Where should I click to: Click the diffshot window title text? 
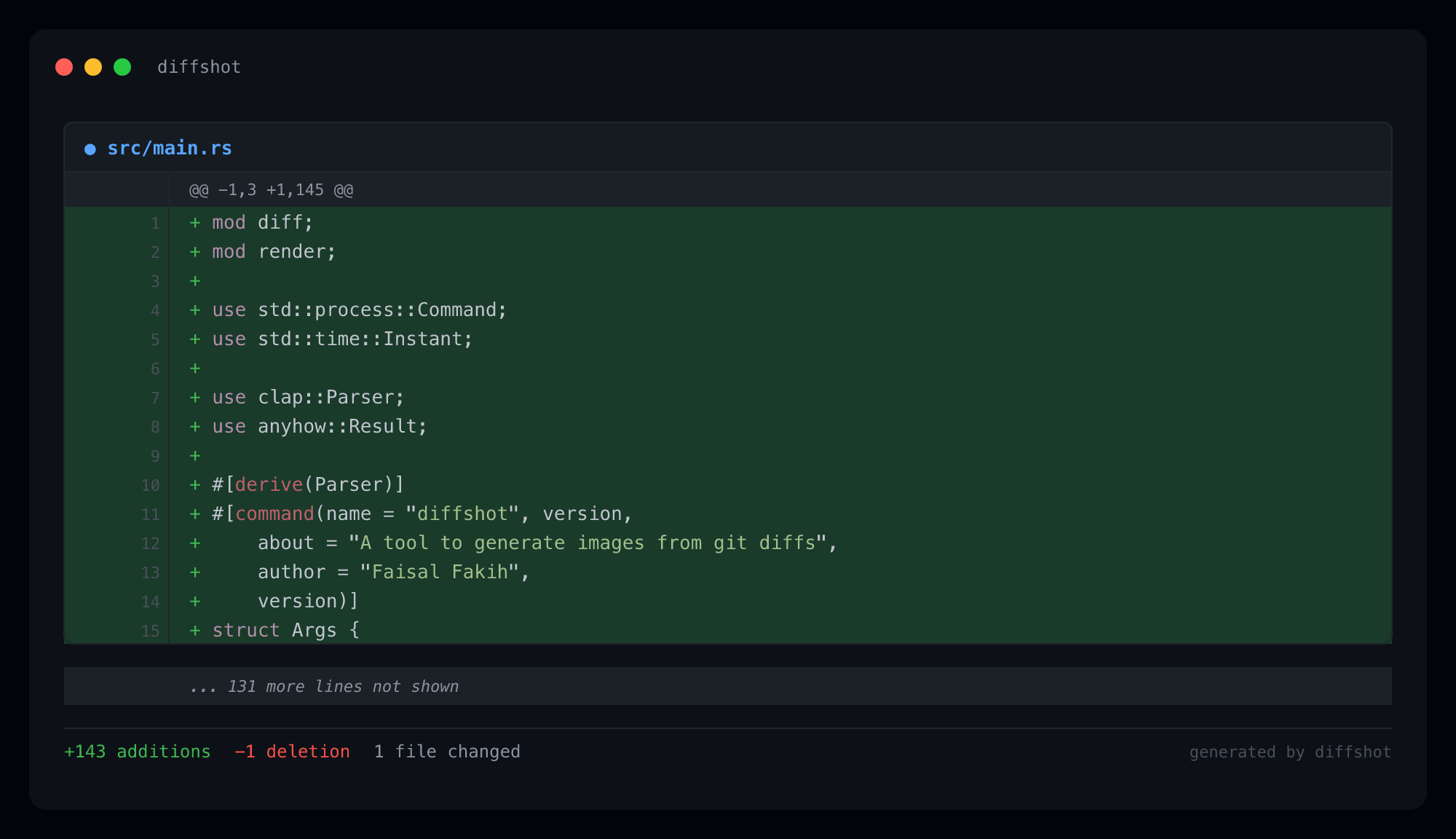coord(199,67)
